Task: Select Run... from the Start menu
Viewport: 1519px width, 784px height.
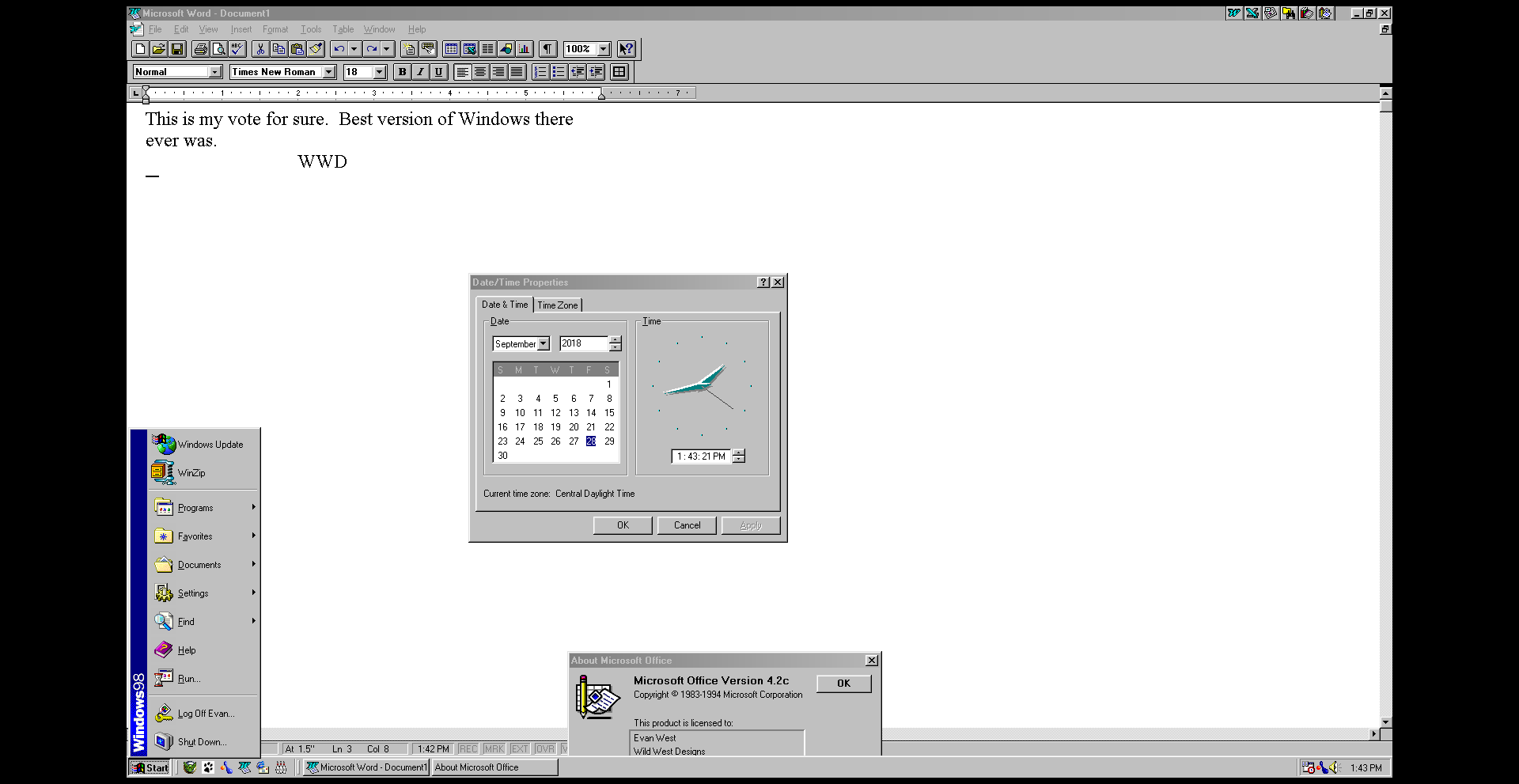Action: click(x=204, y=679)
